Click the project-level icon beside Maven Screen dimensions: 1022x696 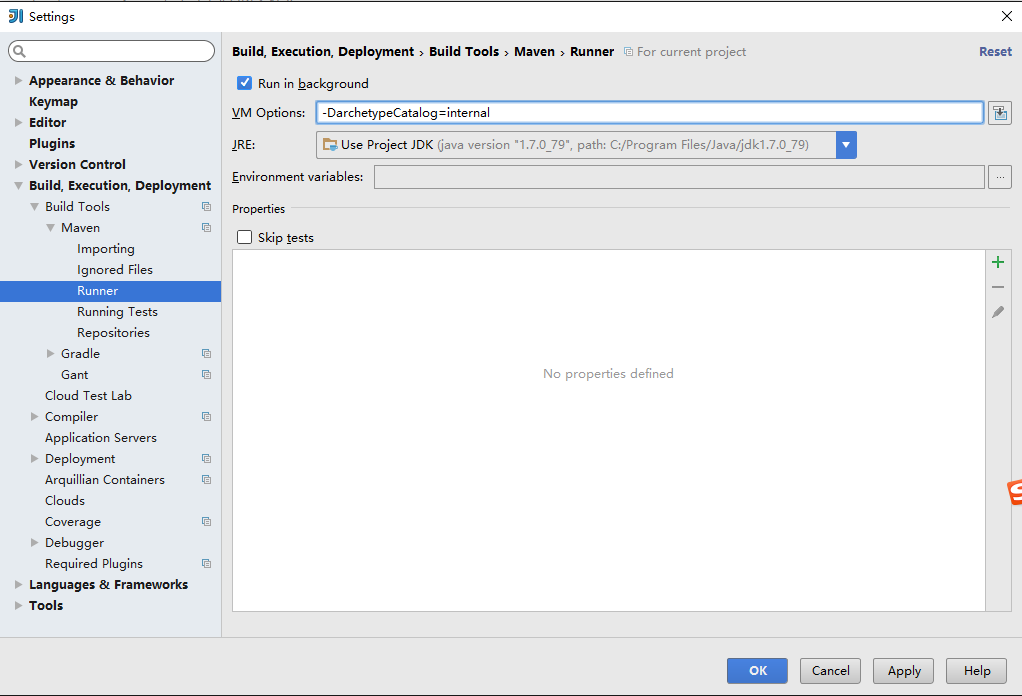(x=207, y=227)
